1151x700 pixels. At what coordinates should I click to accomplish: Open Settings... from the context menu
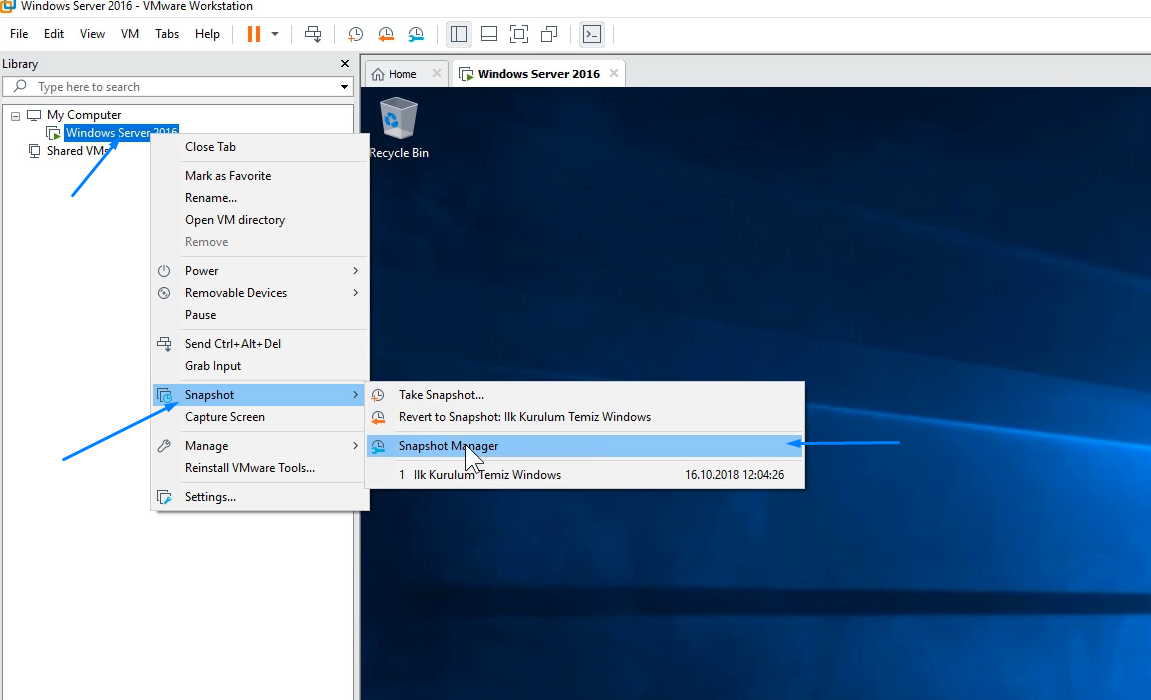point(260,497)
